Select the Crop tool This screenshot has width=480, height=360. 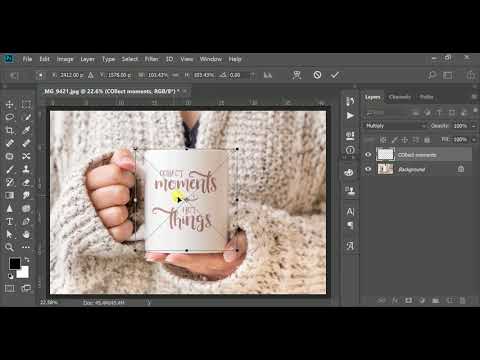coord(10,130)
